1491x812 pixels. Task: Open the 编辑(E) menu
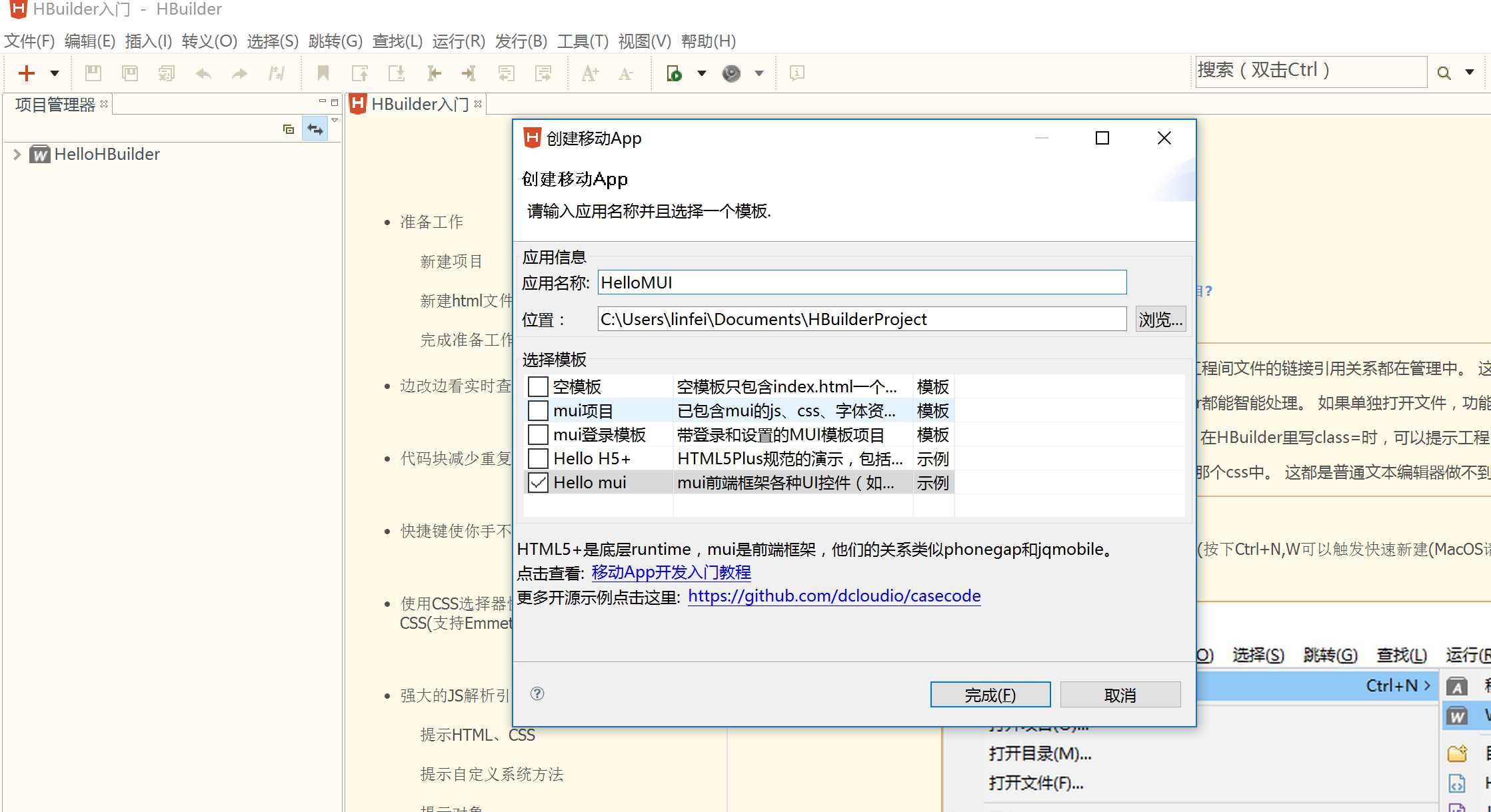[90, 41]
